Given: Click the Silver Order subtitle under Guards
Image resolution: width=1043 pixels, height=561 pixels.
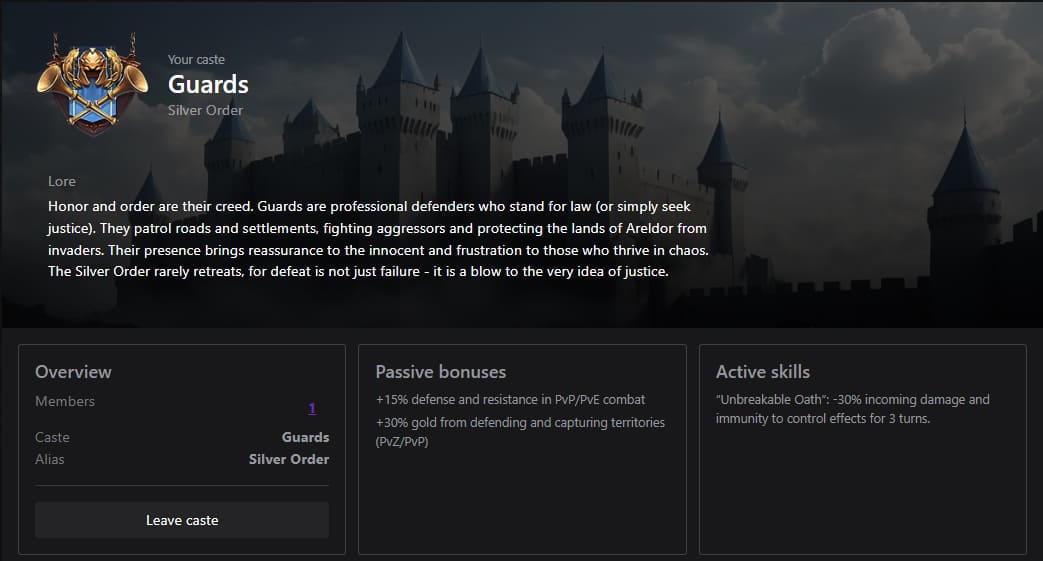Looking at the screenshot, I should pos(205,110).
